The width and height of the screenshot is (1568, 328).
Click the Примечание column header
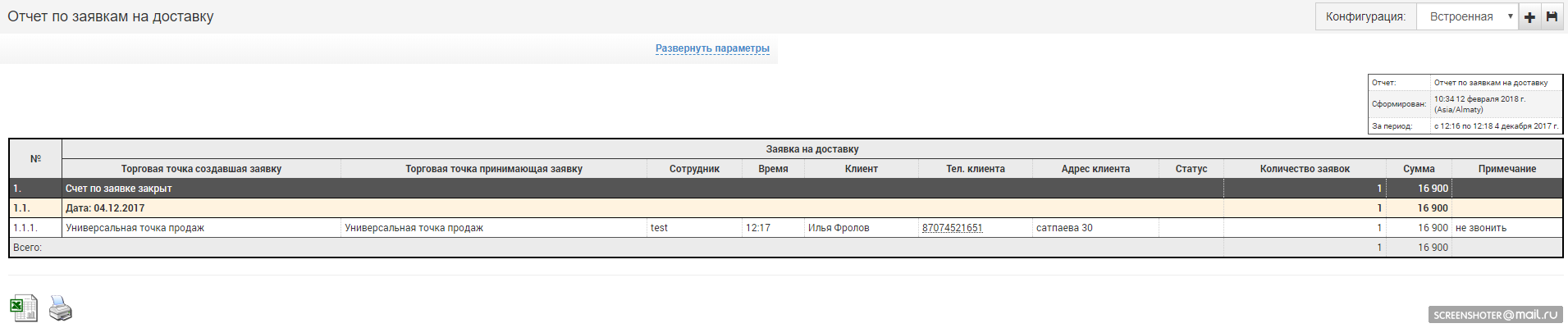tap(1506, 169)
